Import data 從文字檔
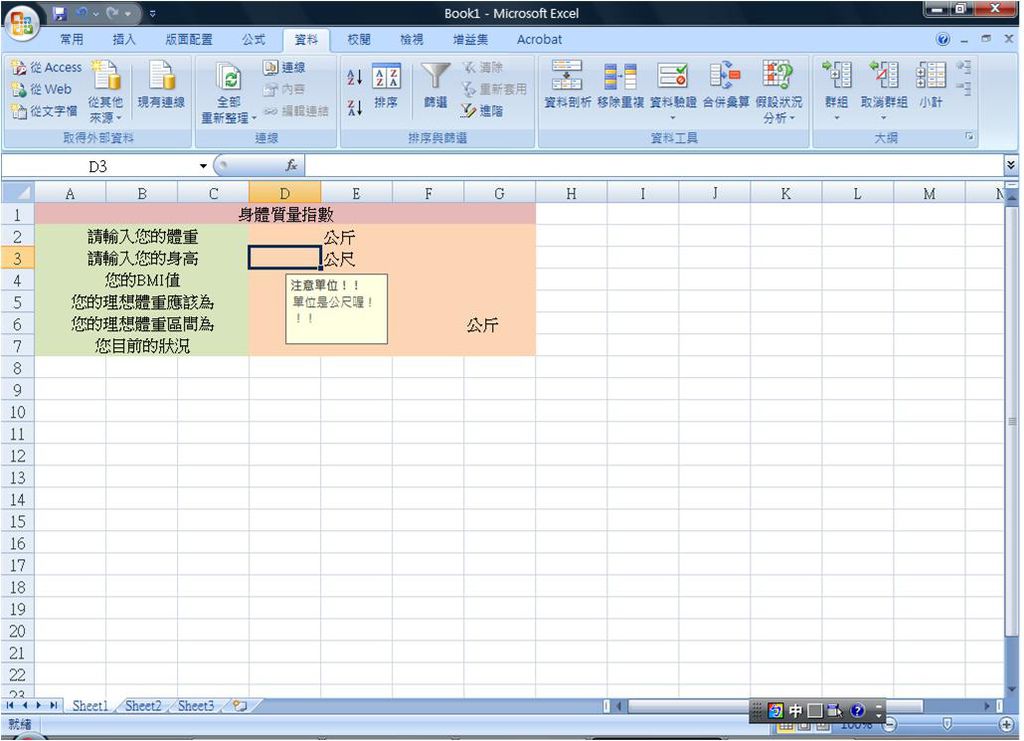The image size is (1024, 741). click(44, 111)
